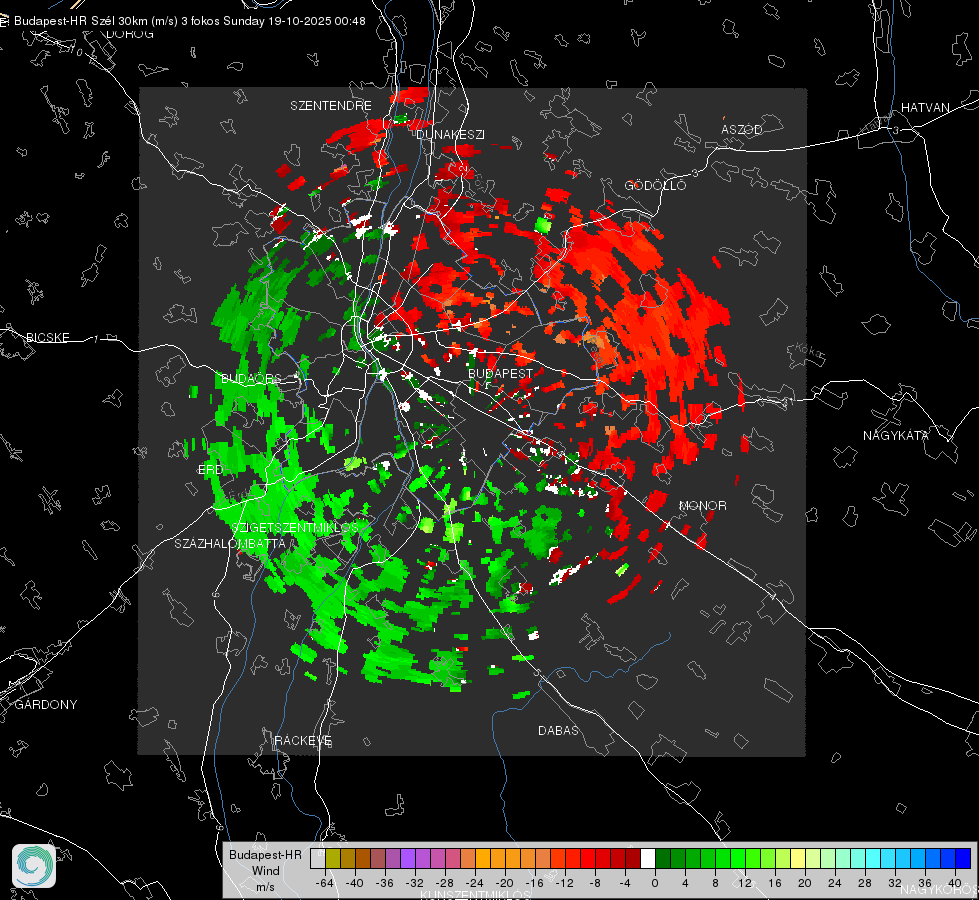Click the 'SZÁZHALOMBATTA' town label
Image resolution: width=979 pixels, height=900 pixels.
click(230, 543)
